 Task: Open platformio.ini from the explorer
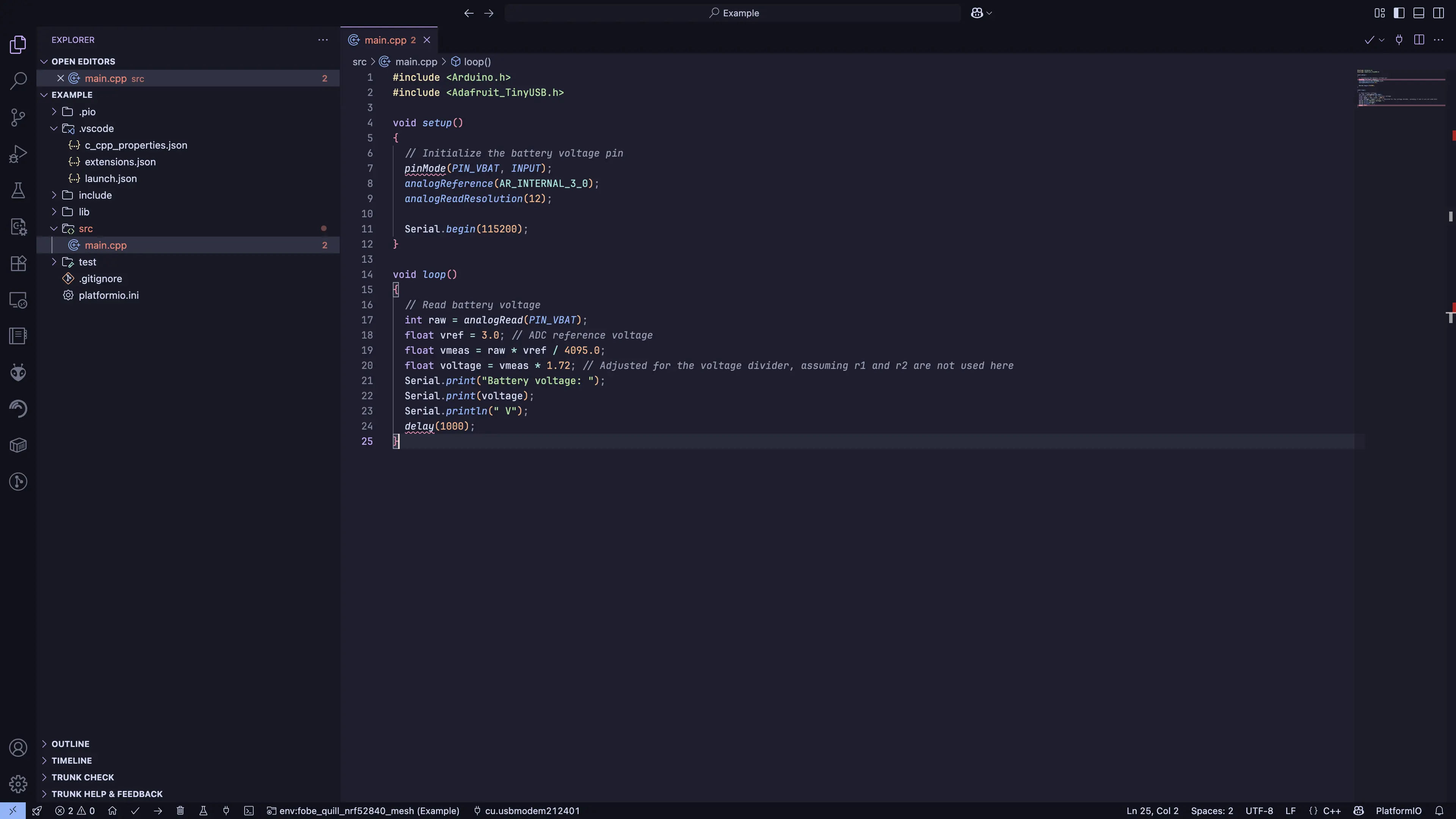coord(108,295)
